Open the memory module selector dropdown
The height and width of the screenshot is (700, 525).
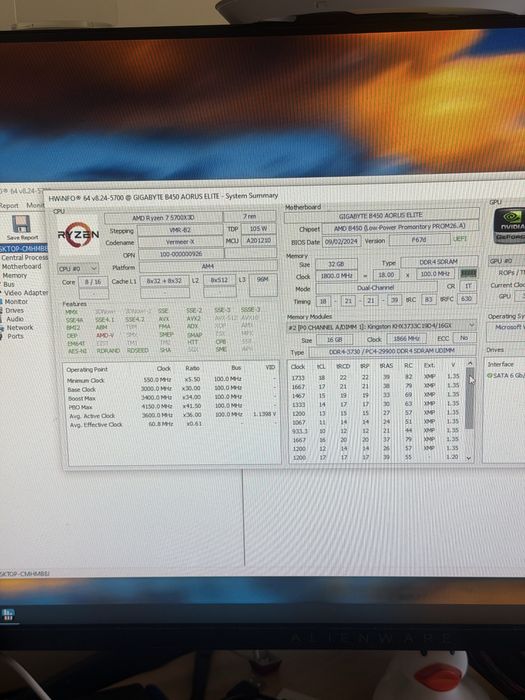click(x=381, y=326)
